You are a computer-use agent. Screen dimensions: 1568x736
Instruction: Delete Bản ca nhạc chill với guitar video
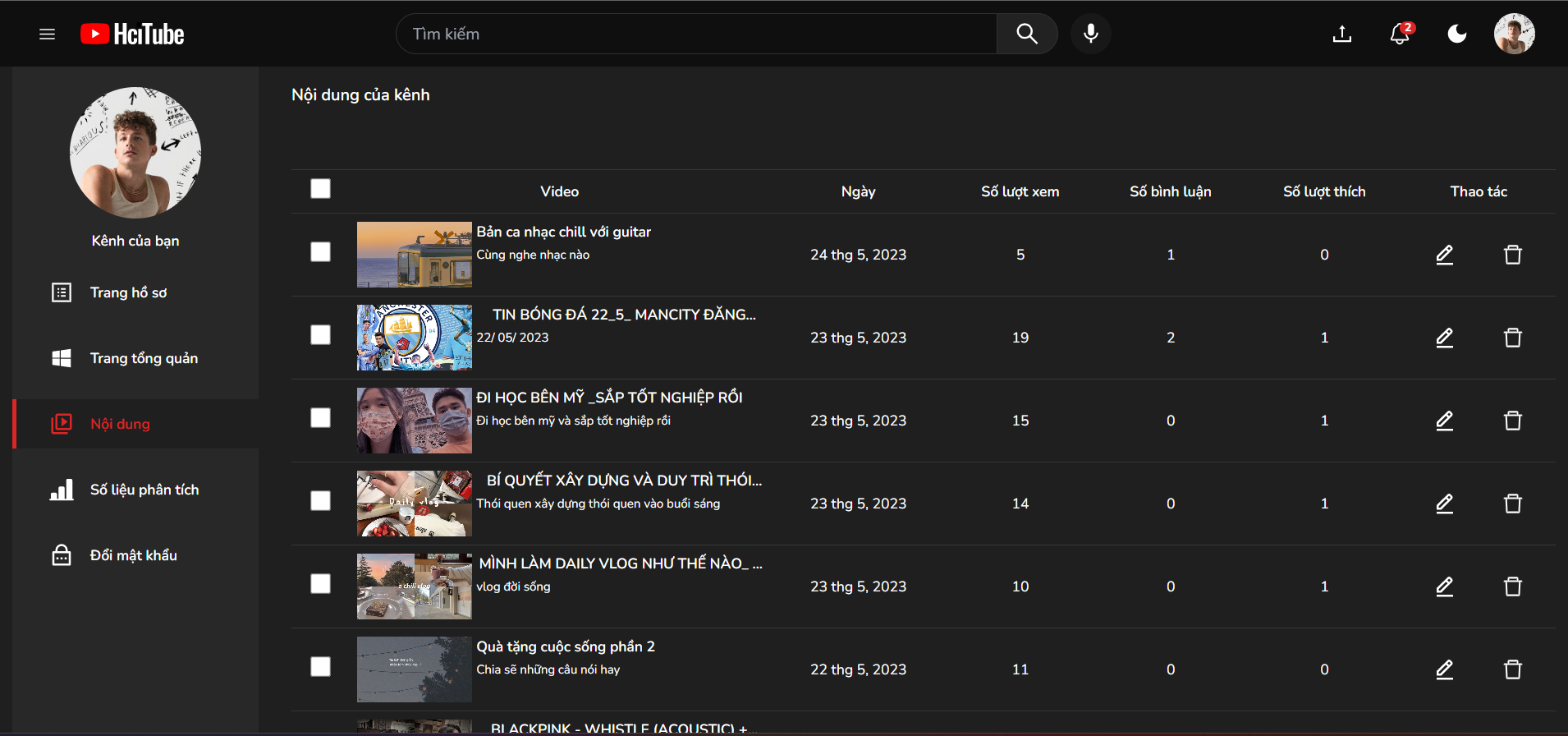(x=1513, y=255)
